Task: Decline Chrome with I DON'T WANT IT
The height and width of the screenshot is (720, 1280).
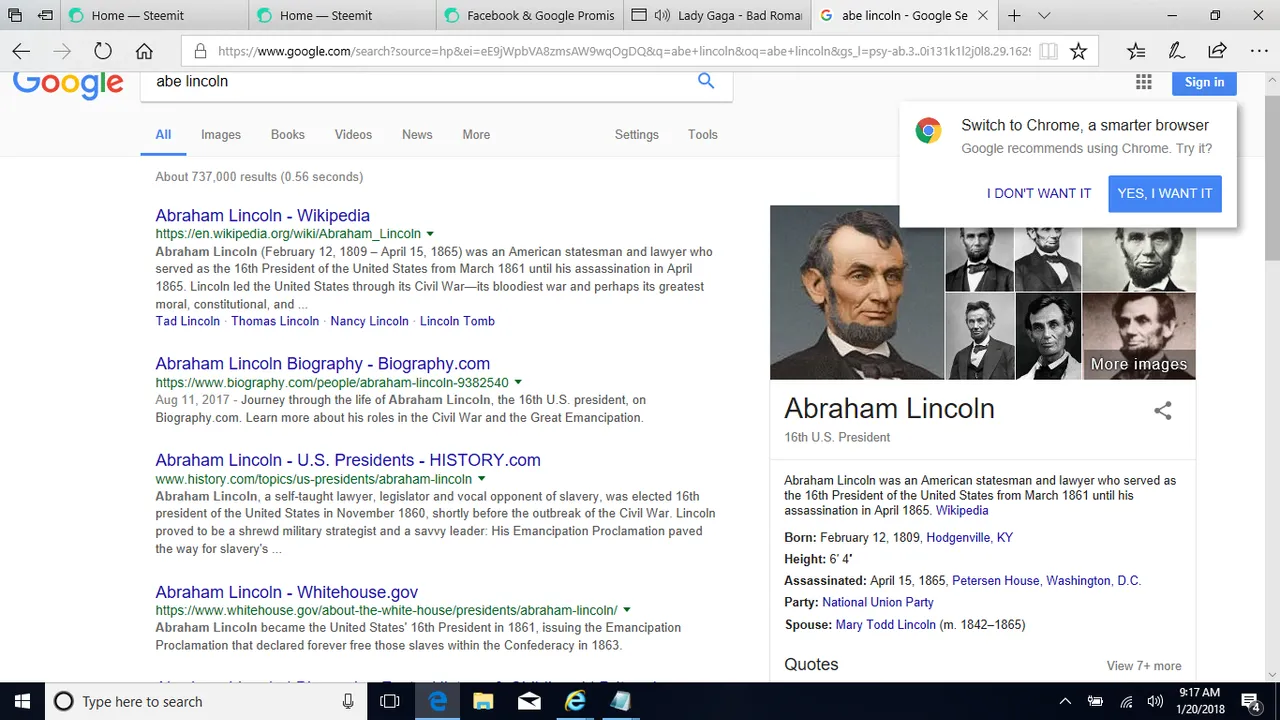Action: [x=1039, y=194]
